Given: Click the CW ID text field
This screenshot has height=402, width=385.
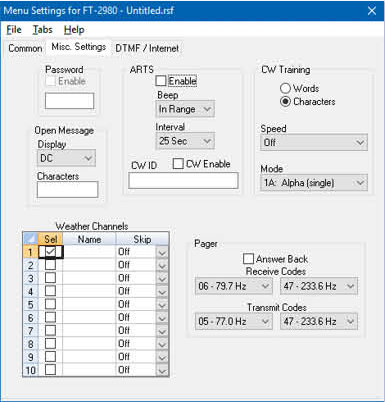Looking at the screenshot, I should 183,180.
